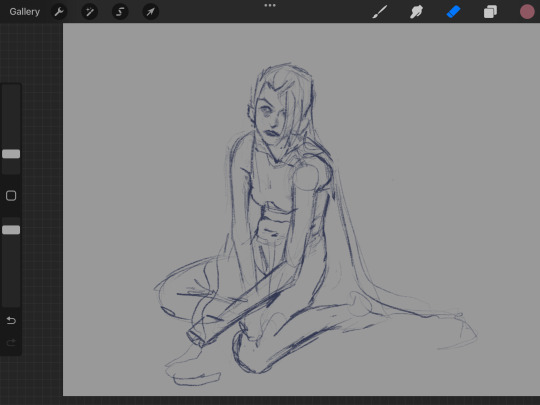
Task: Undo the last stroke
Action: tap(11, 321)
